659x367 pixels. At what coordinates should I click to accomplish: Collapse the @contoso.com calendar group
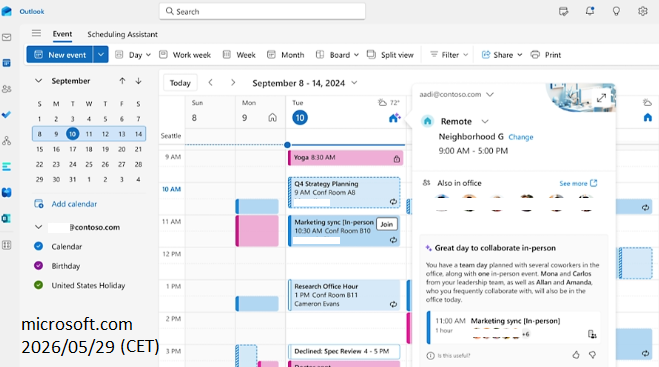[38, 227]
